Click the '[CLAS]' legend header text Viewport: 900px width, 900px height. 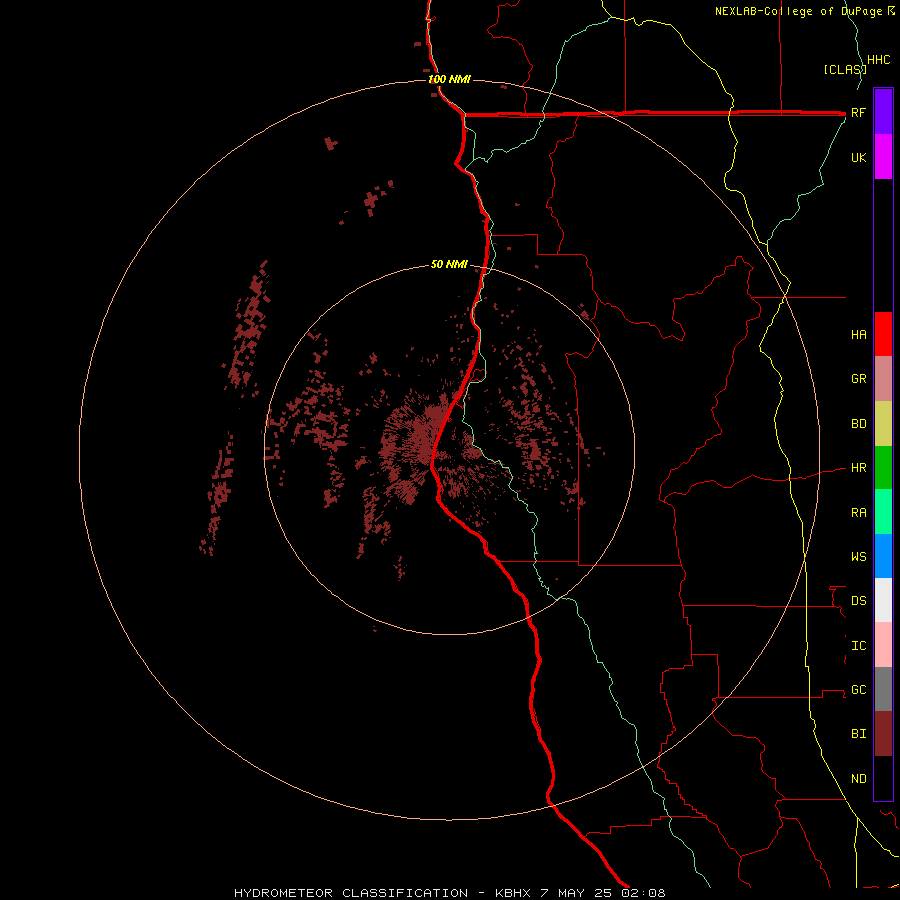(x=844, y=70)
